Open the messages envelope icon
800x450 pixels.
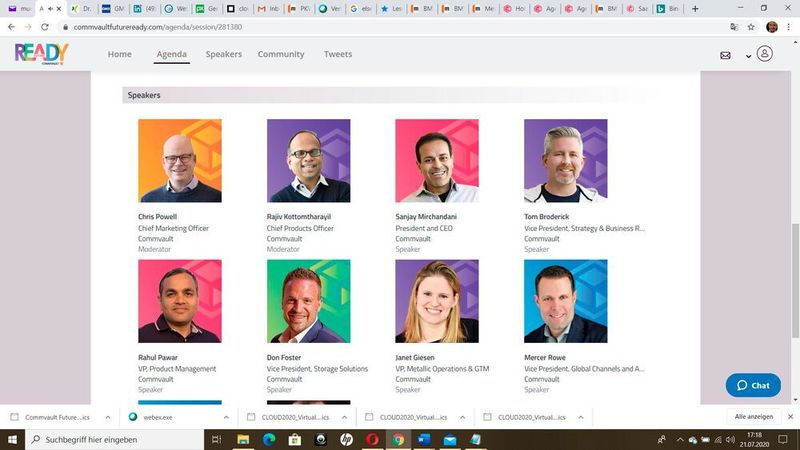tap(725, 55)
